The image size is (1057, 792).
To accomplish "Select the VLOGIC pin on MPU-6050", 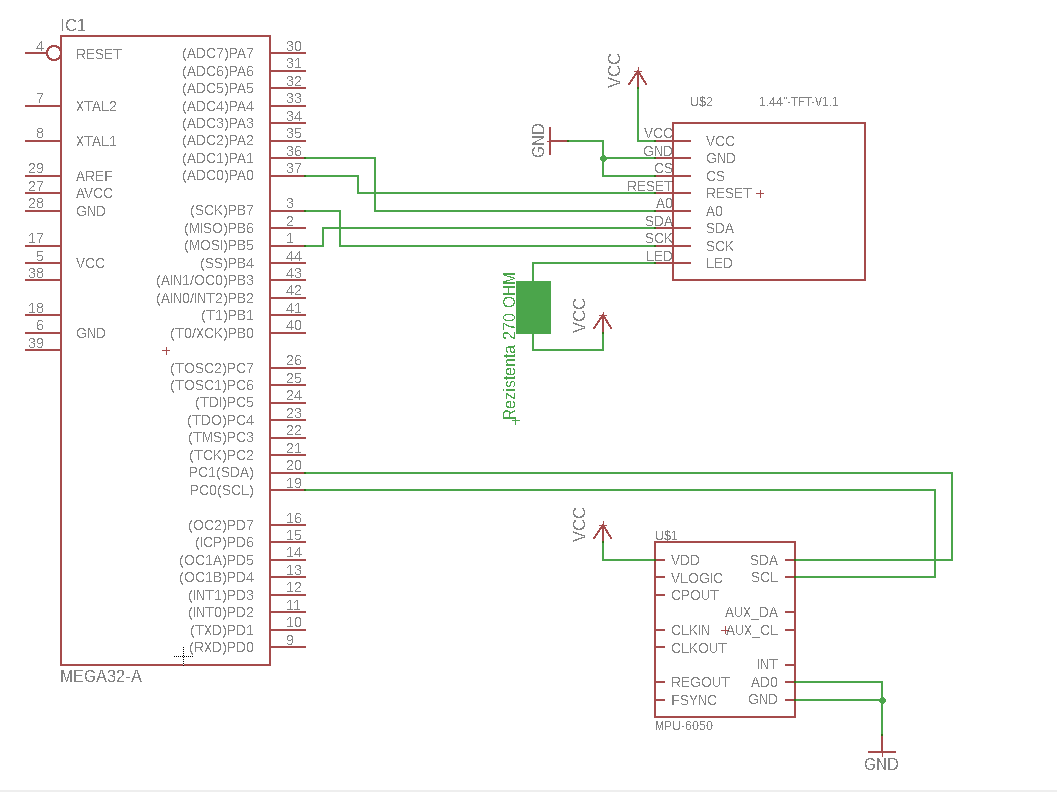I will click(x=696, y=578).
